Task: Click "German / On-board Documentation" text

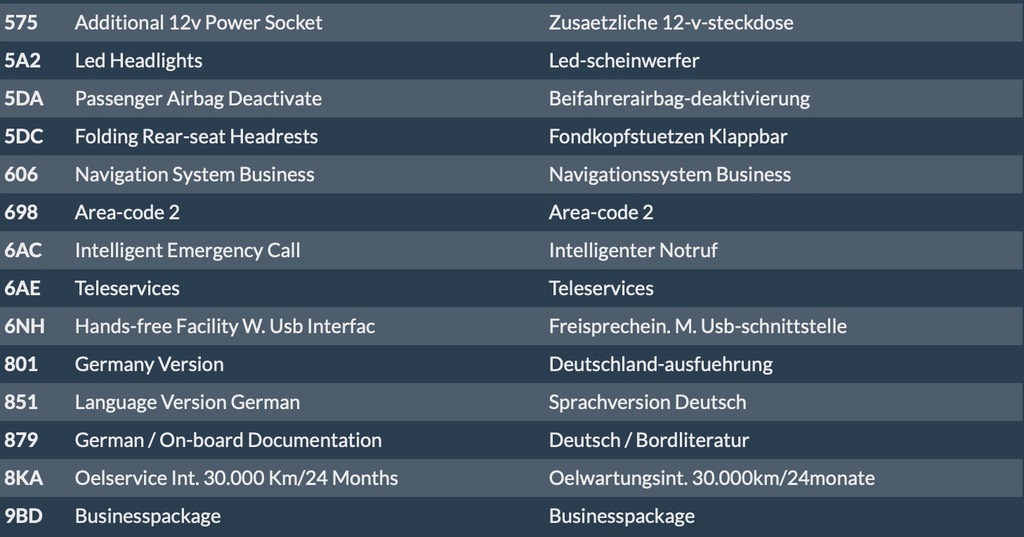Action: (x=228, y=440)
